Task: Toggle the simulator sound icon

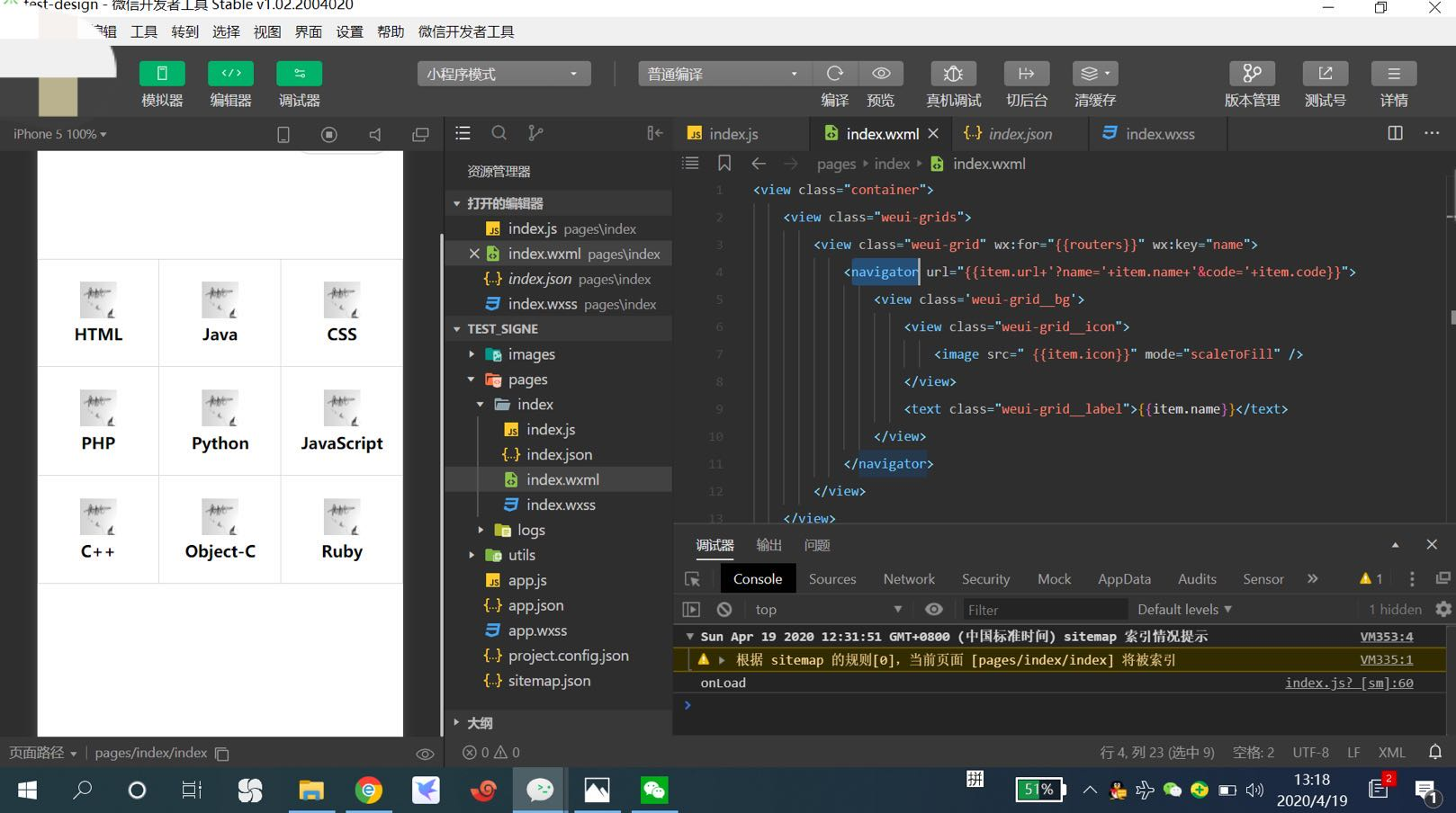Action: (x=375, y=134)
